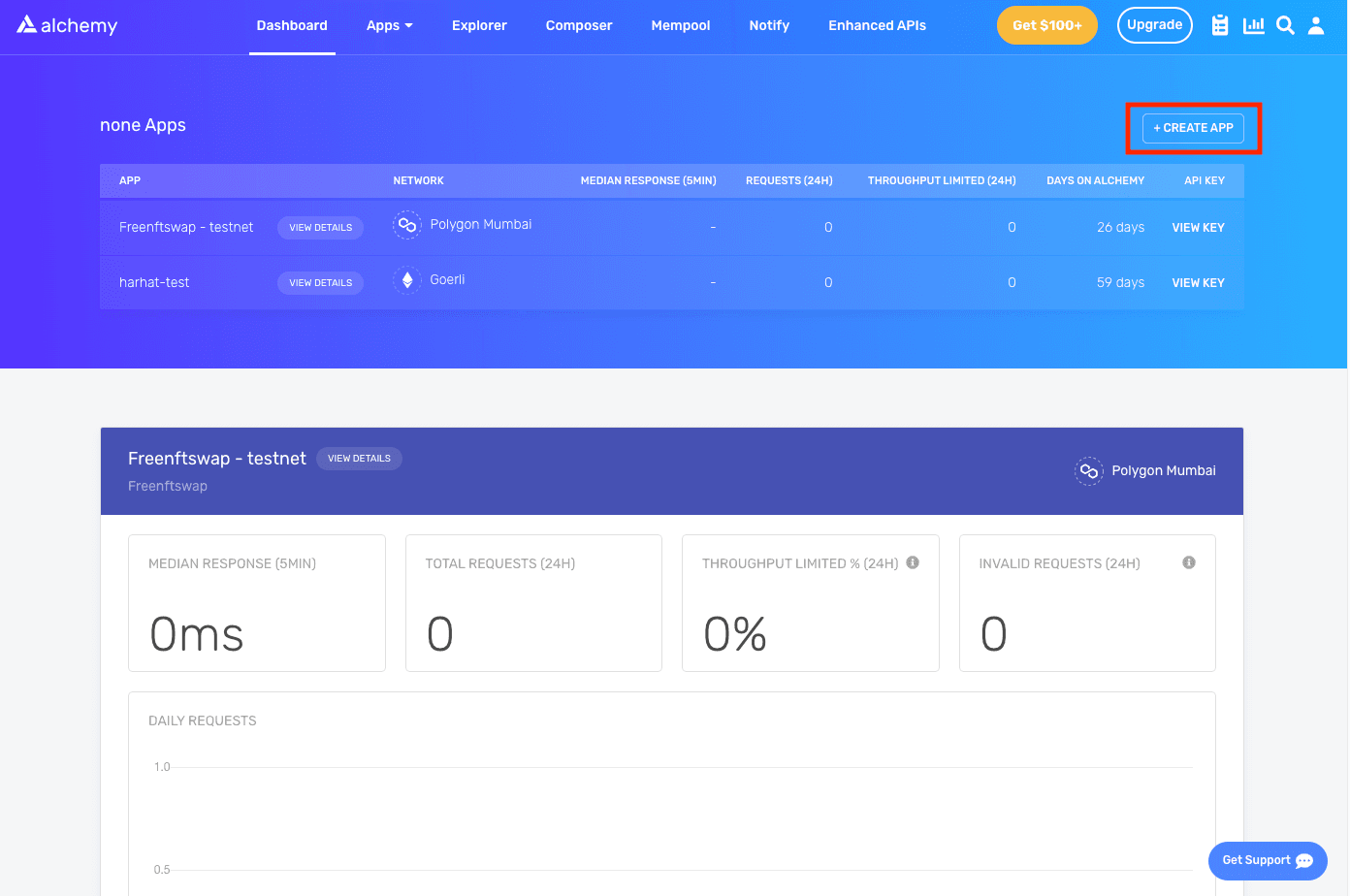Click 'harhat-test' app name in table
Screen dimensions: 1350x896
click(154, 282)
